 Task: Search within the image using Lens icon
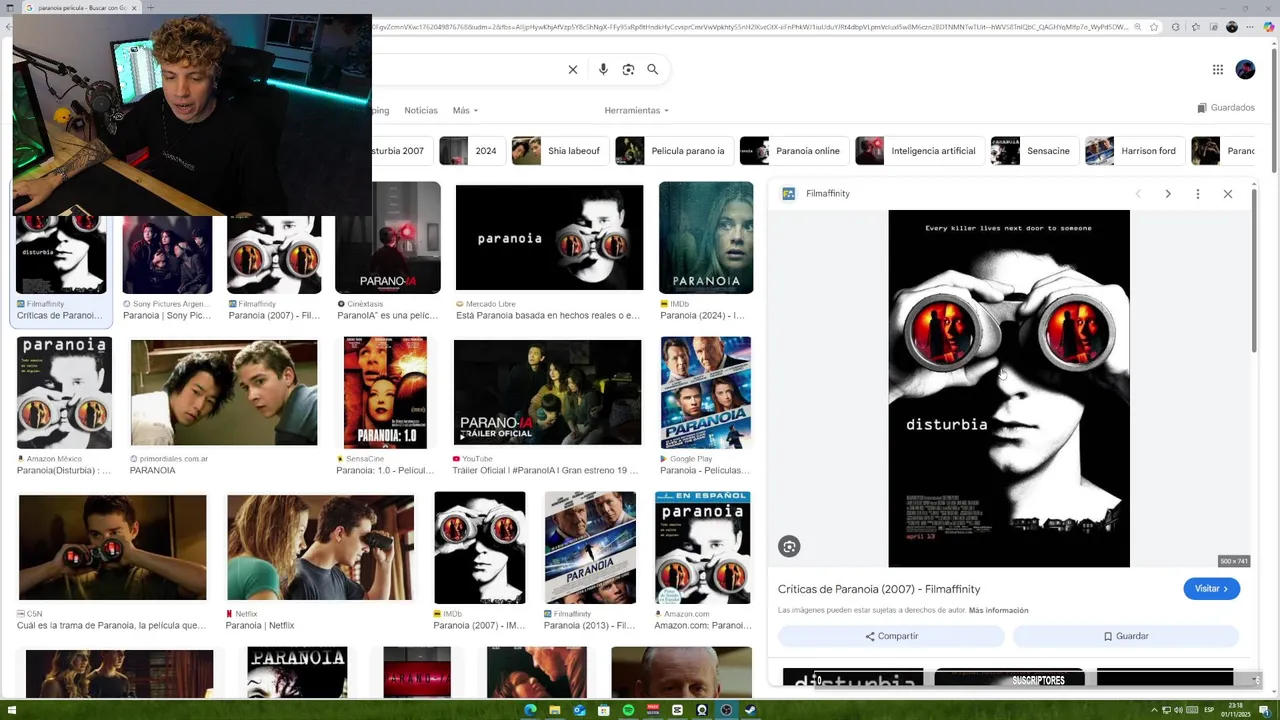(790, 546)
